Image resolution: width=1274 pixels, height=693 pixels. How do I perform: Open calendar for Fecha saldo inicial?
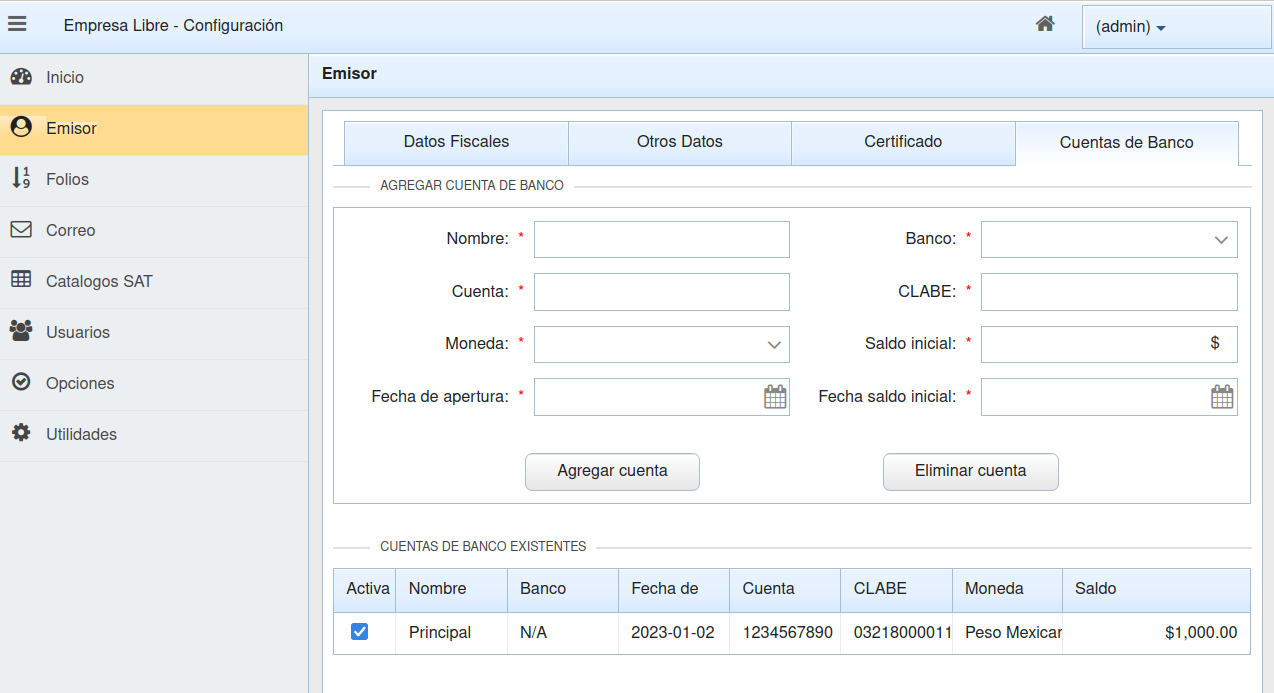(x=1222, y=397)
